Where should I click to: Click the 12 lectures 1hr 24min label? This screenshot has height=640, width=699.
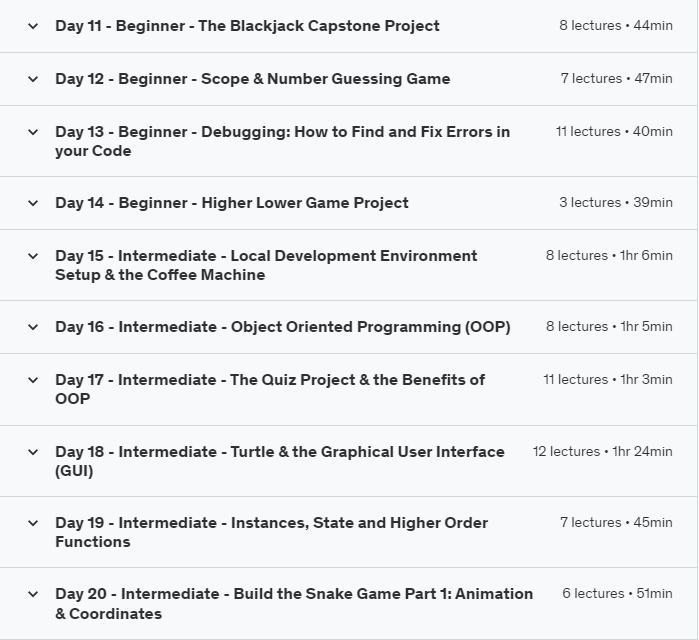click(602, 452)
